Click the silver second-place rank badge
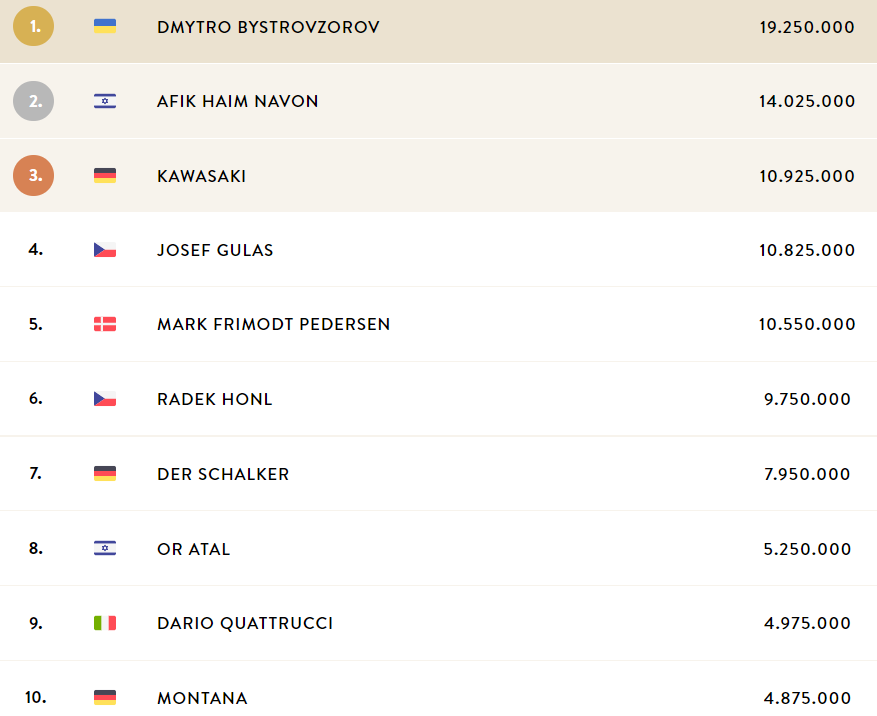 (x=34, y=101)
